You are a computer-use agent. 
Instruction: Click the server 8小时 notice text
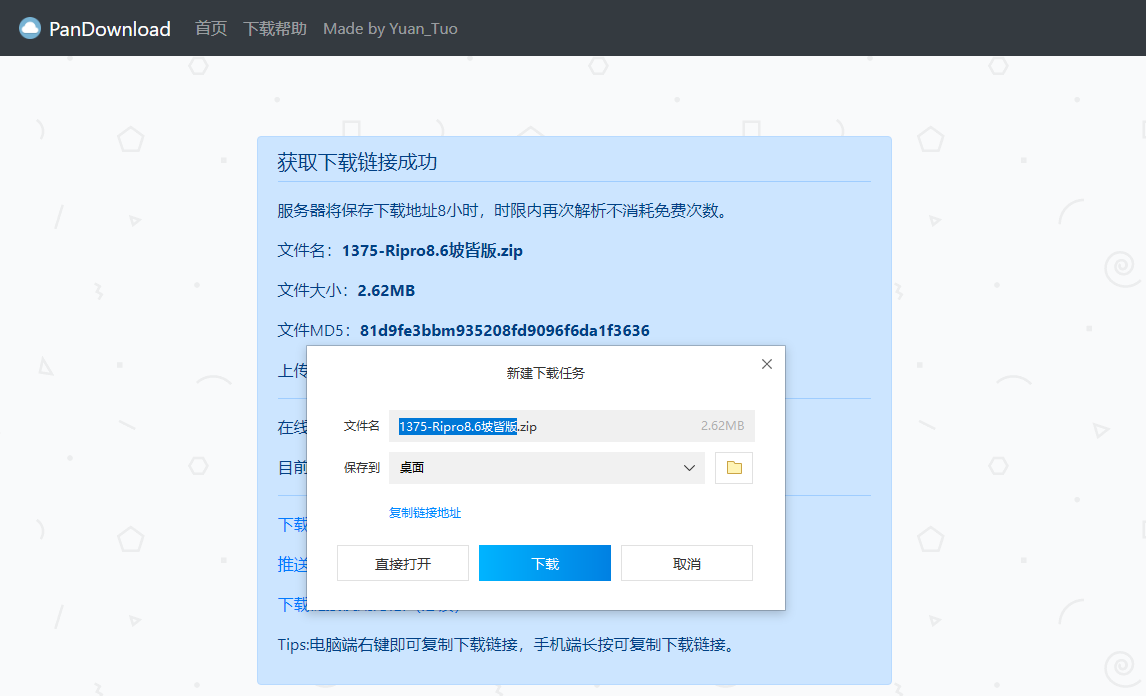pyautogui.click(x=504, y=211)
